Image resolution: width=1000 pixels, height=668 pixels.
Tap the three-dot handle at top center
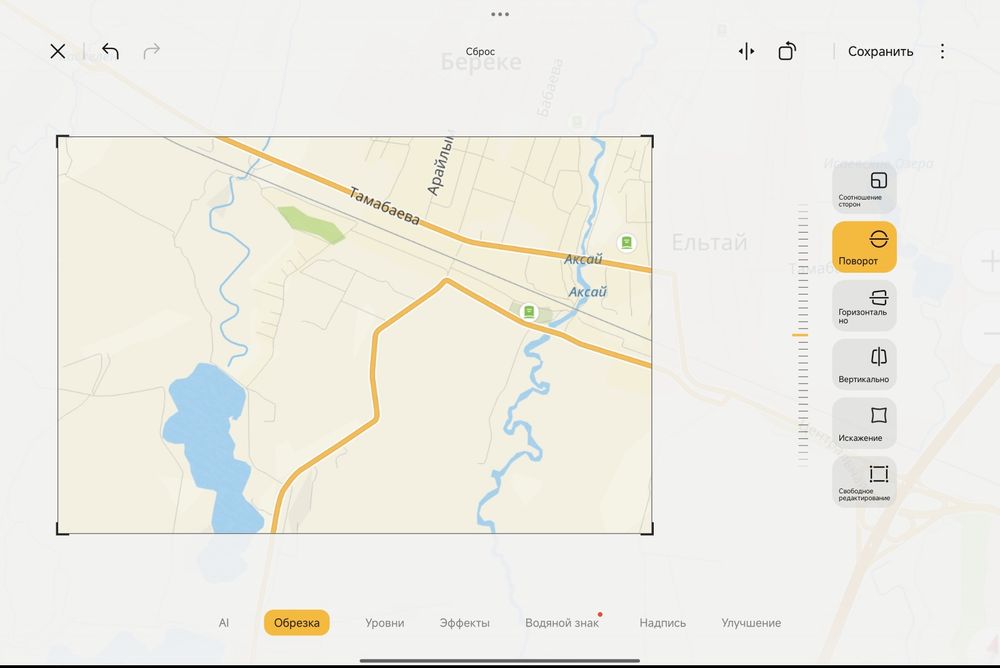(x=500, y=14)
